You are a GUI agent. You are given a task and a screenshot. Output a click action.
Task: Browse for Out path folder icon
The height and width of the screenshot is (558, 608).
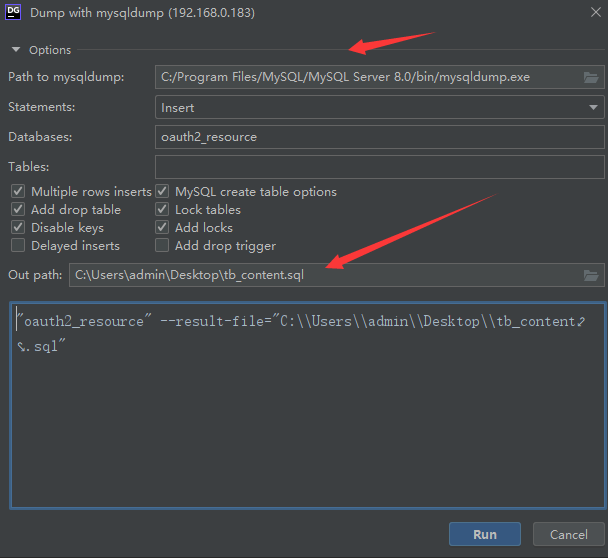(591, 275)
